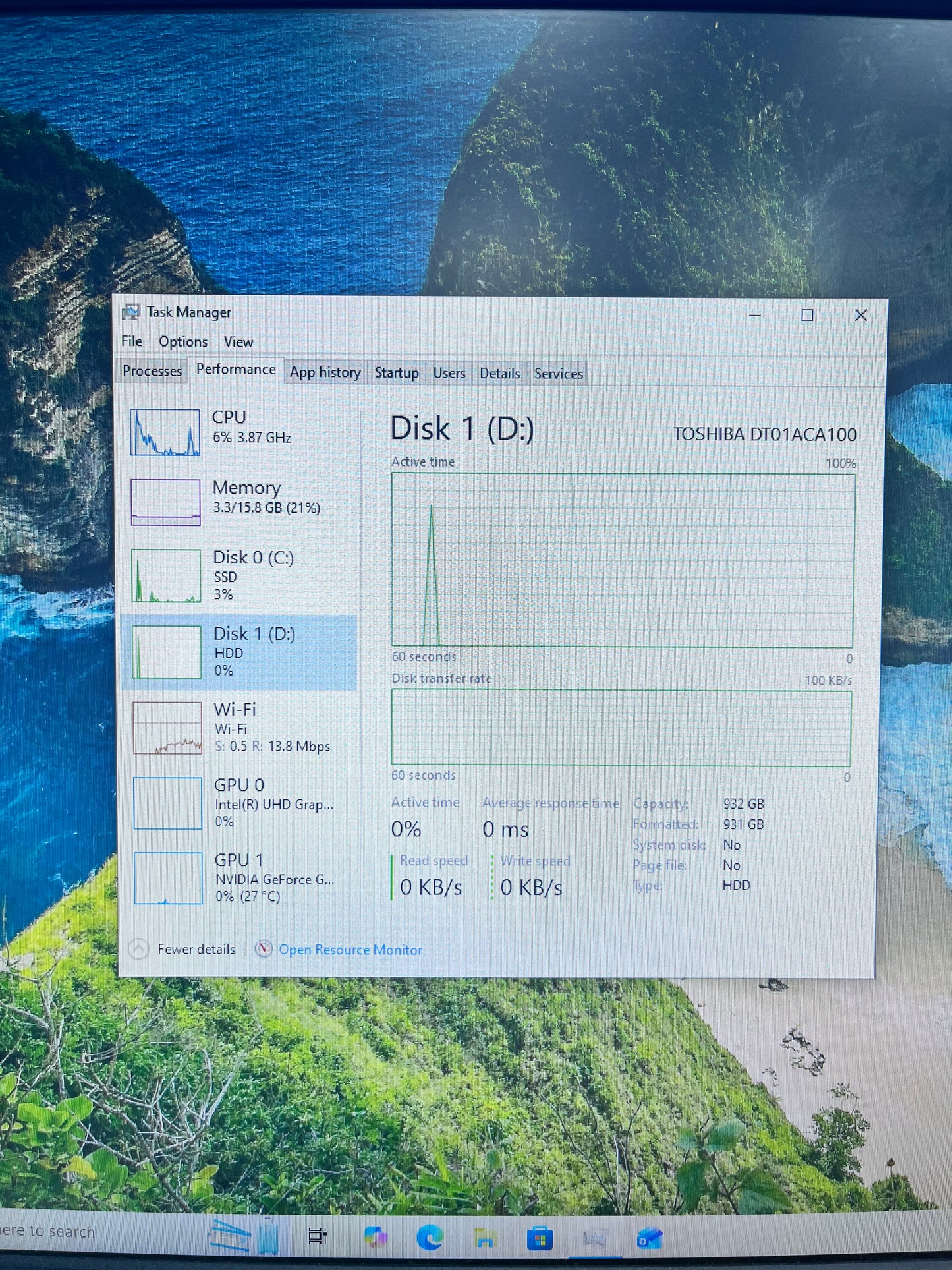This screenshot has width=952, height=1270.
Task: Switch to the Details tab
Action: tap(500, 374)
